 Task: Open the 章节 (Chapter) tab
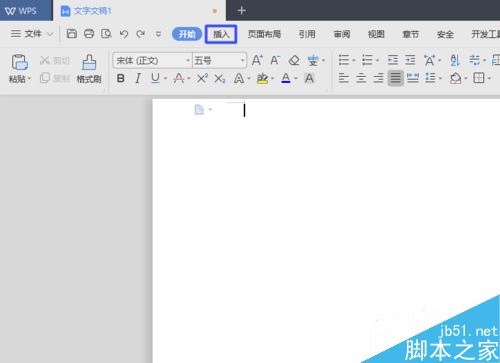tap(411, 34)
